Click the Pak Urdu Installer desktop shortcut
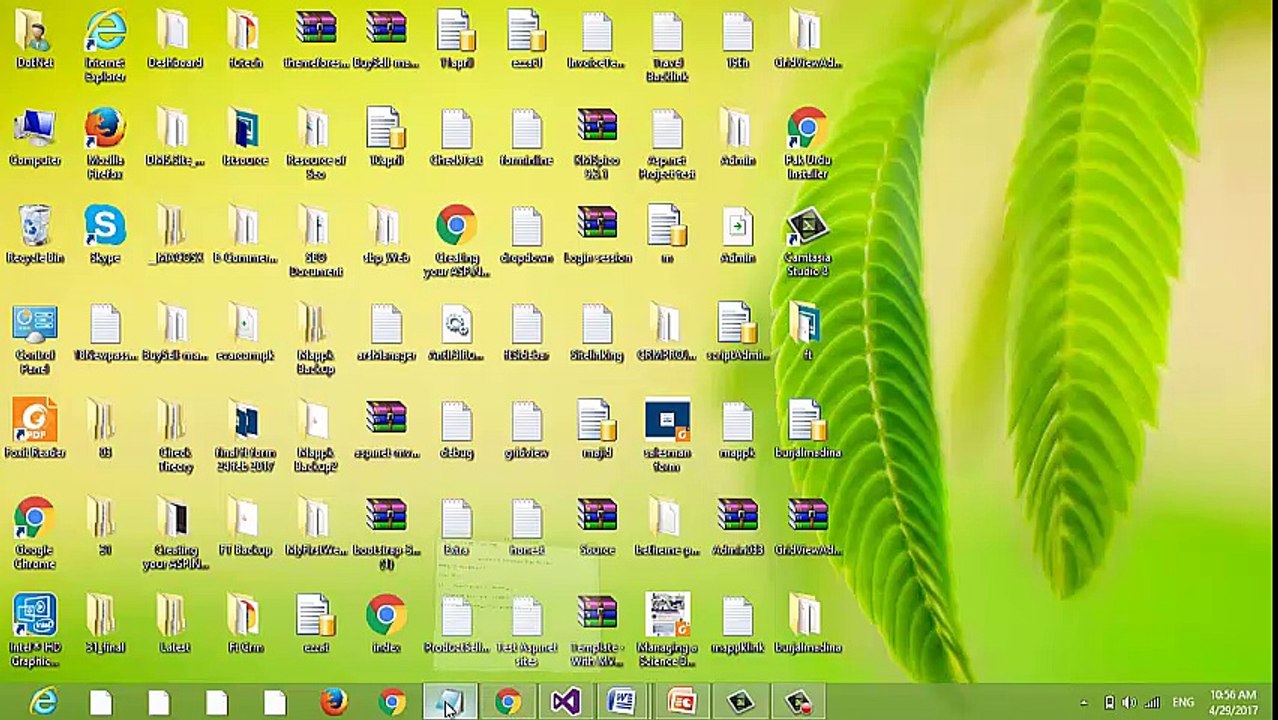The image size is (1278, 720). [806, 130]
